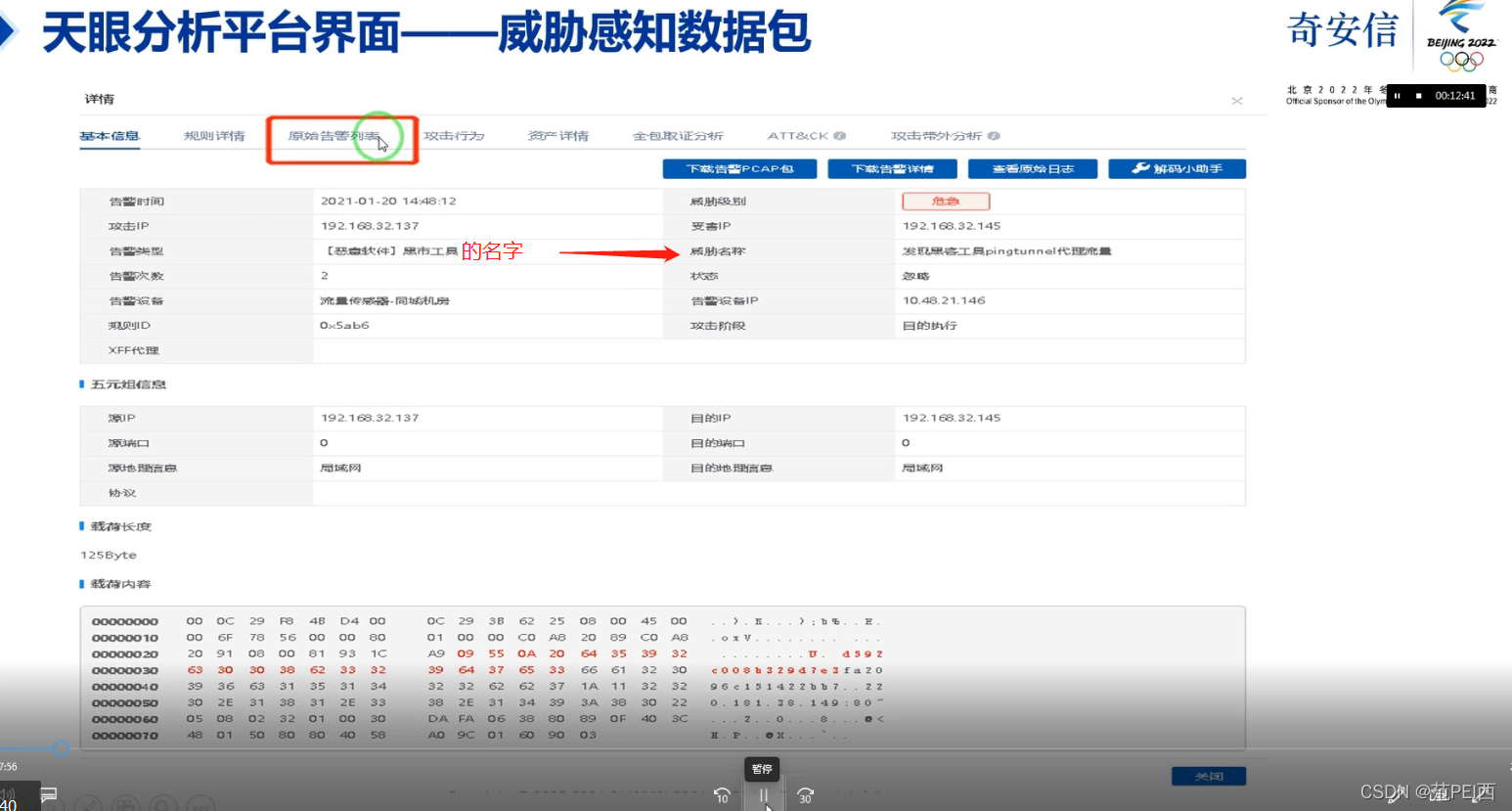Click the 【恶意软件】黑市工具 alert type value

pyautogui.click(x=391, y=251)
